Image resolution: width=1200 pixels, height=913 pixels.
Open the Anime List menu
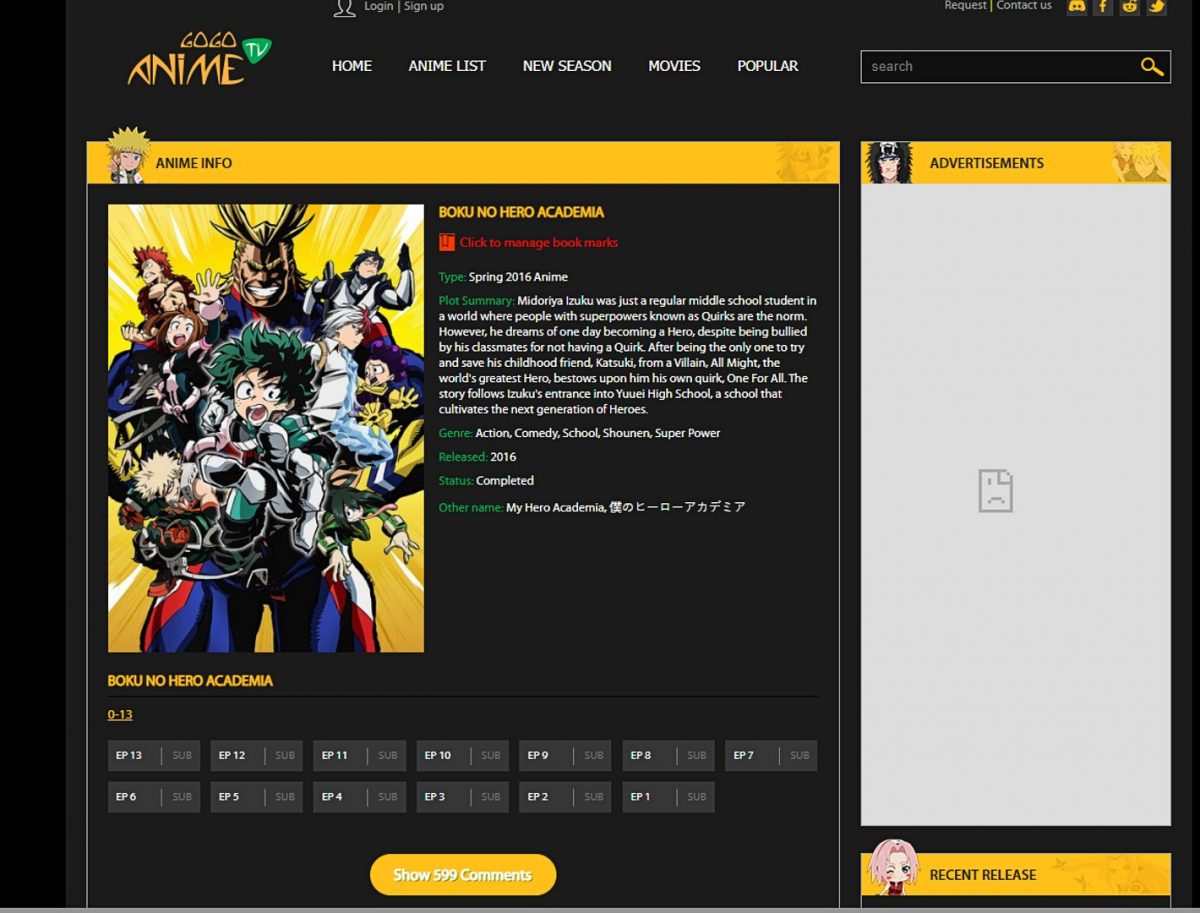tap(447, 66)
